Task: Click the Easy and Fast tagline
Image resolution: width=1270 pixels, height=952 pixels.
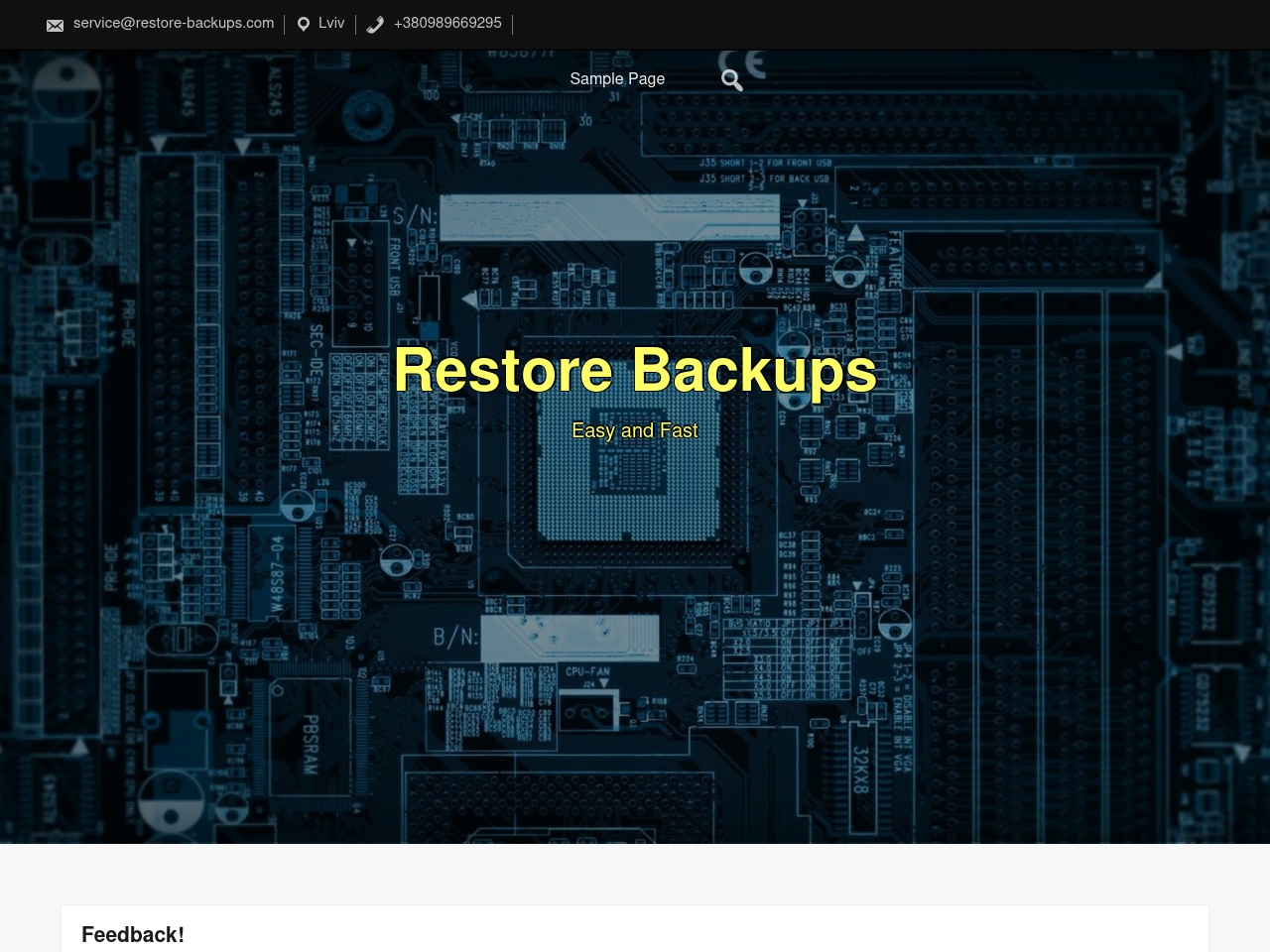Action: (635, 430)
